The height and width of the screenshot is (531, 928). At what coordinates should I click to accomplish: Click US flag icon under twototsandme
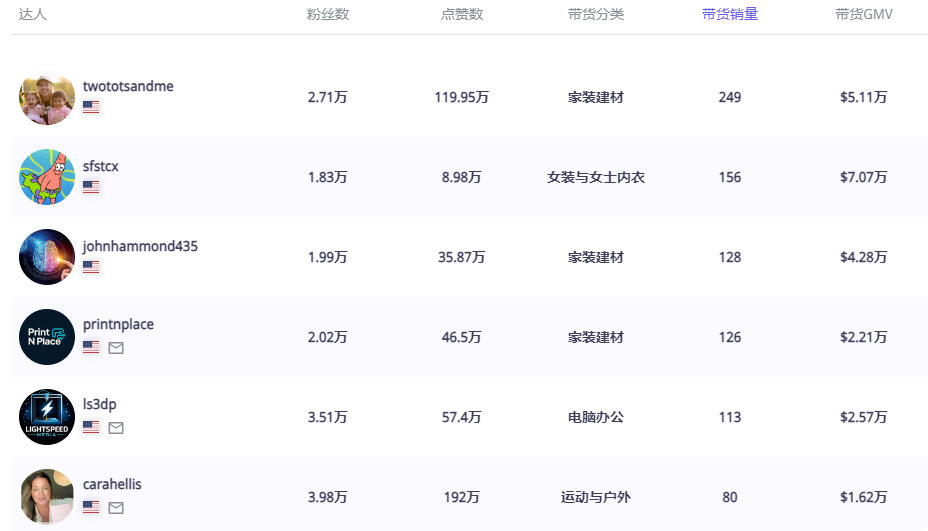click(x=91, y=107)
